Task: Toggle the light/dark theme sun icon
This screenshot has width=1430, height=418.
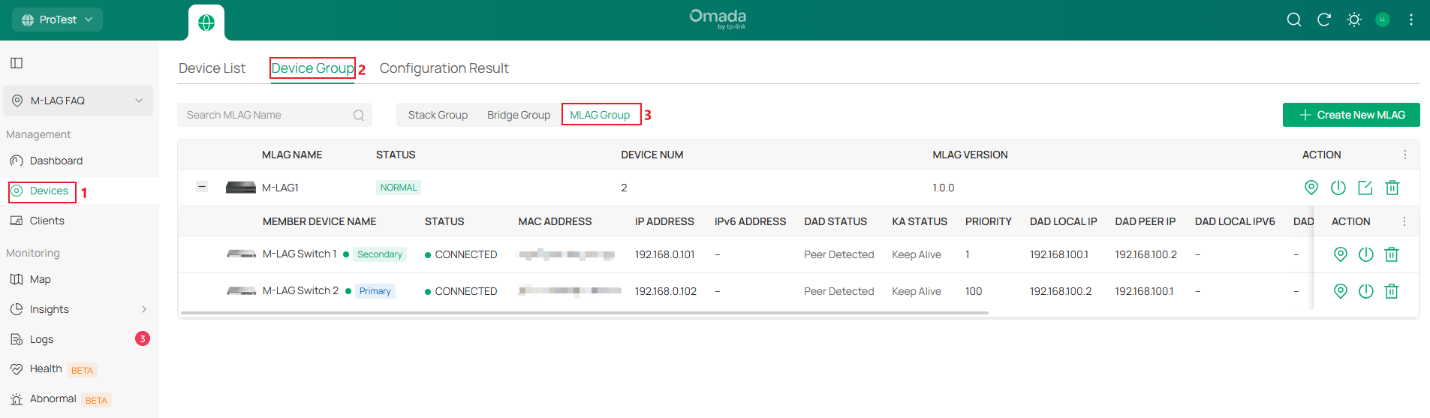Action: 1354,20
